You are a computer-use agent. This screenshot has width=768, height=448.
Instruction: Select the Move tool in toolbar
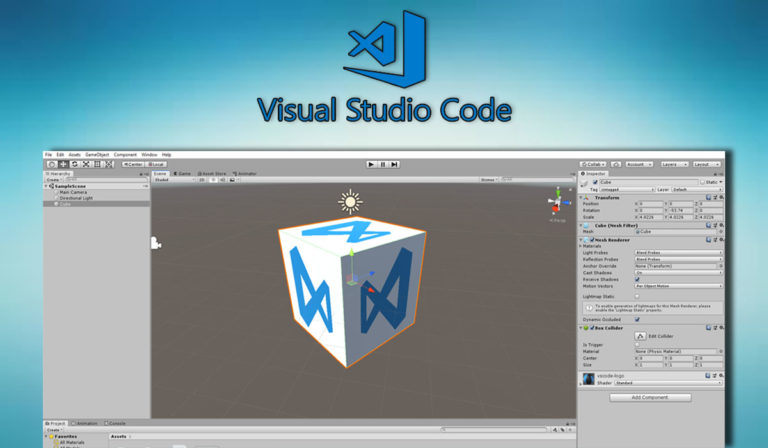(63, 165)
